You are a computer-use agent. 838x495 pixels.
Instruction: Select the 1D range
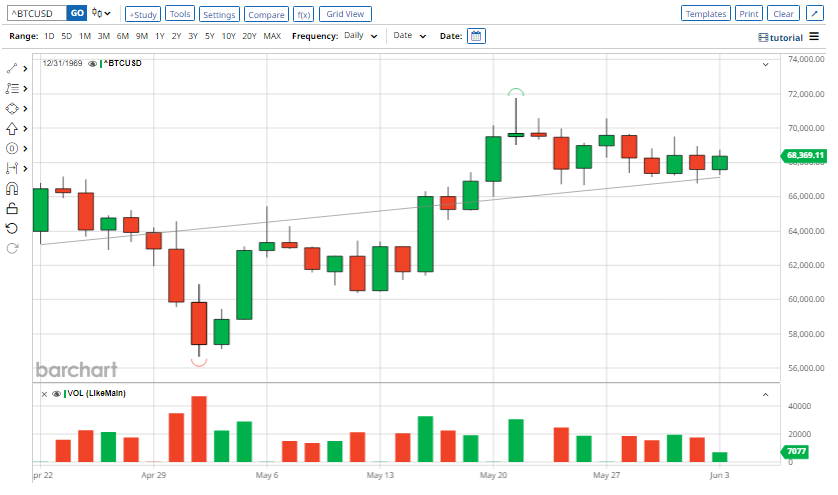click(x=49, y=36)
